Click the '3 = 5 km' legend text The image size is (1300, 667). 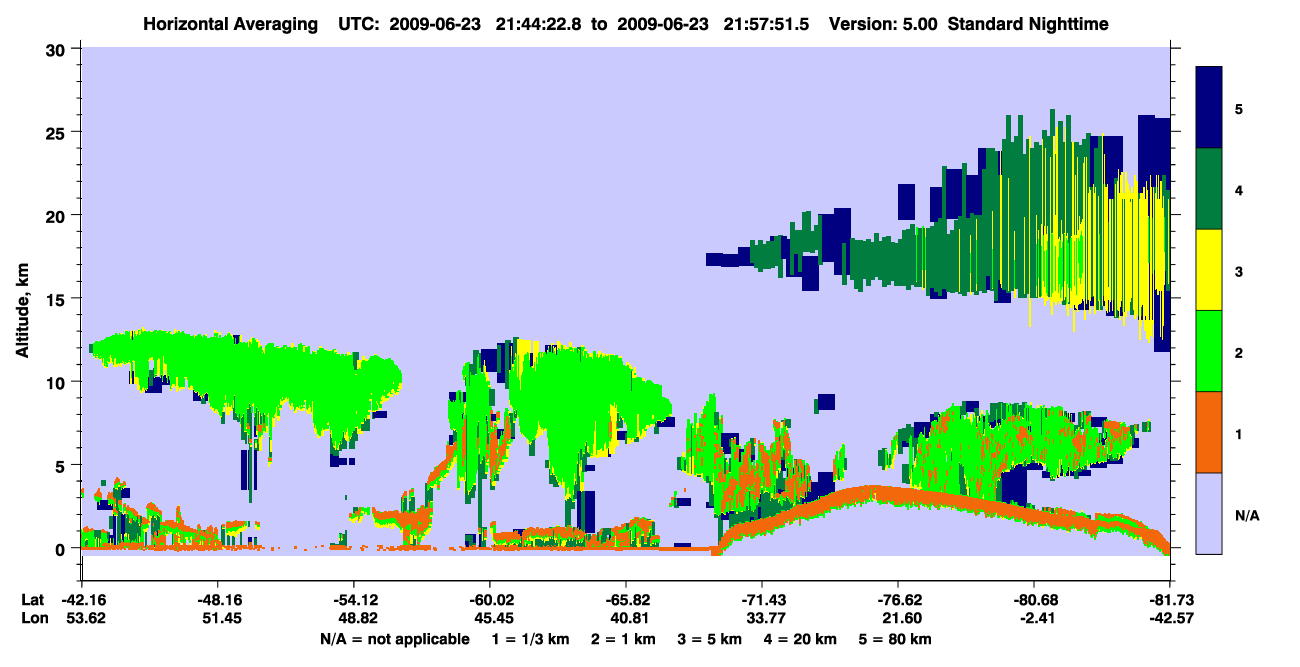coord(712,639)
